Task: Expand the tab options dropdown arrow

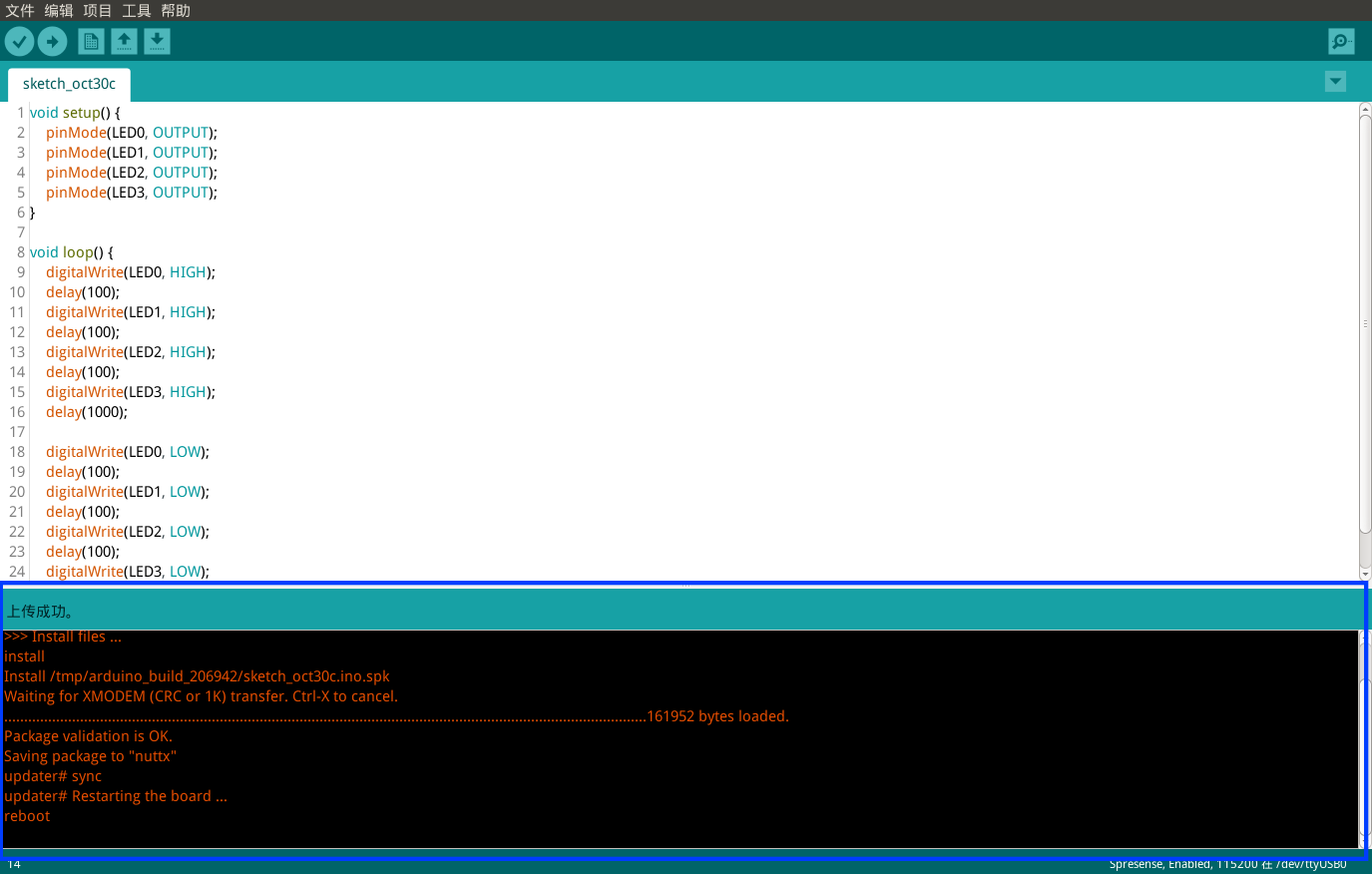Action: coord(1335,82)
